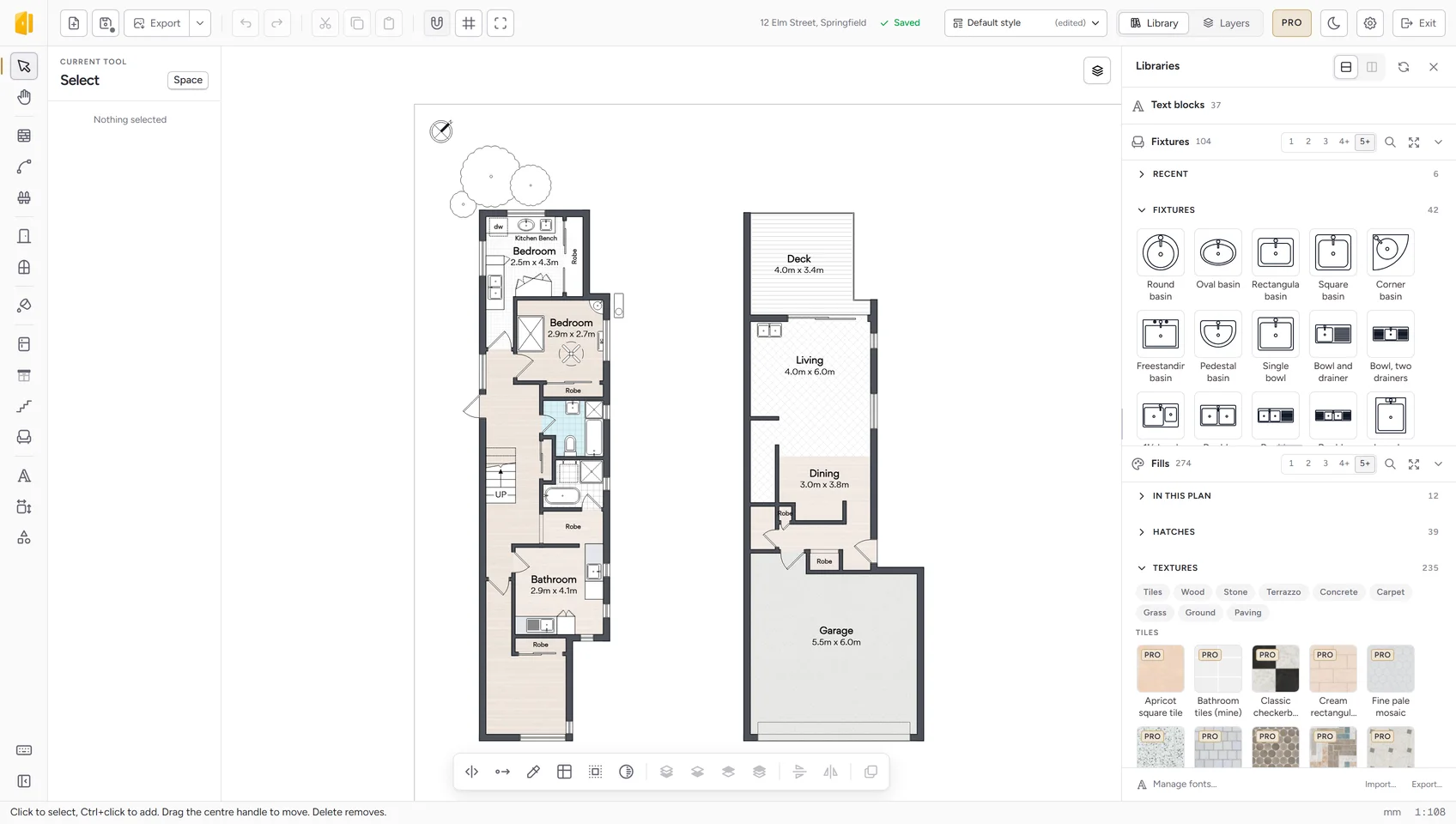1456x824 pixels.
Task: Select the Stairs tool in left sidebar
Action: point(24,406)
